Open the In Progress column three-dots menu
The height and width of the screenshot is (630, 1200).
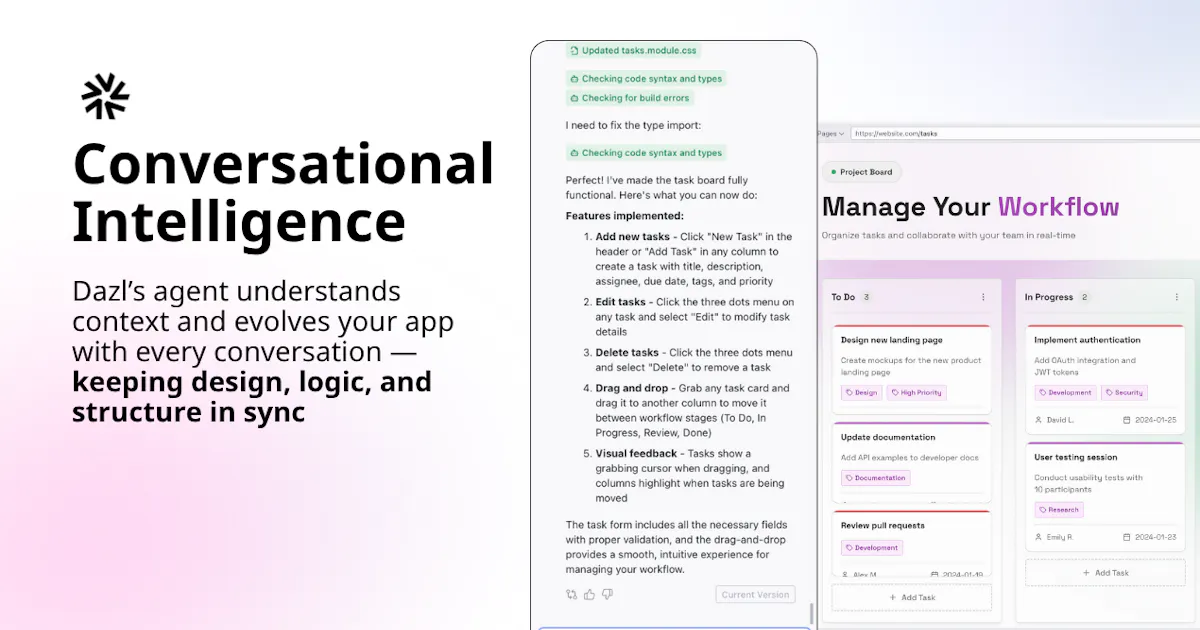[1176, 297]
